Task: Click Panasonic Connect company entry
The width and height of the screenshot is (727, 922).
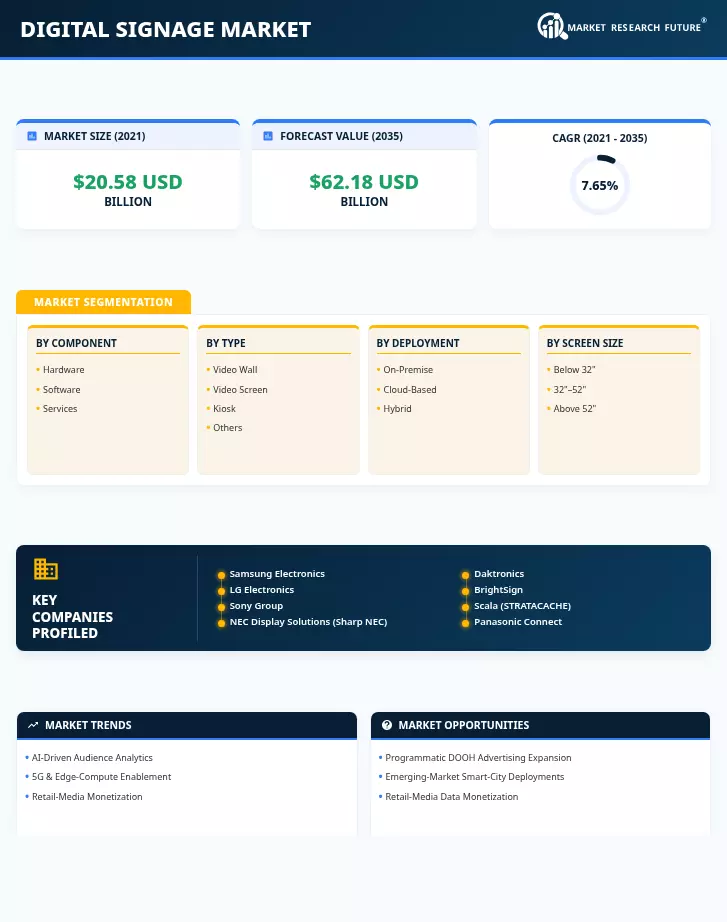Action: click(518, 622)
